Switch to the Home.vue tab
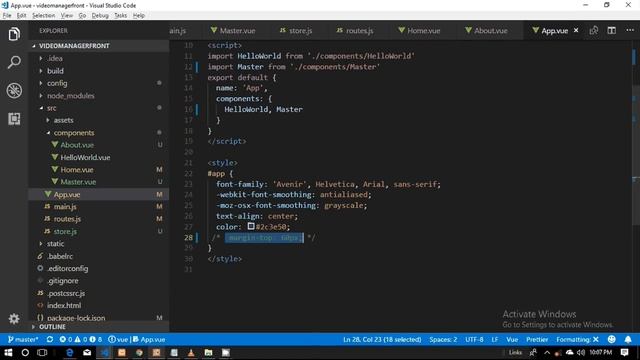 pyautogui.click(x=419, y=31)
